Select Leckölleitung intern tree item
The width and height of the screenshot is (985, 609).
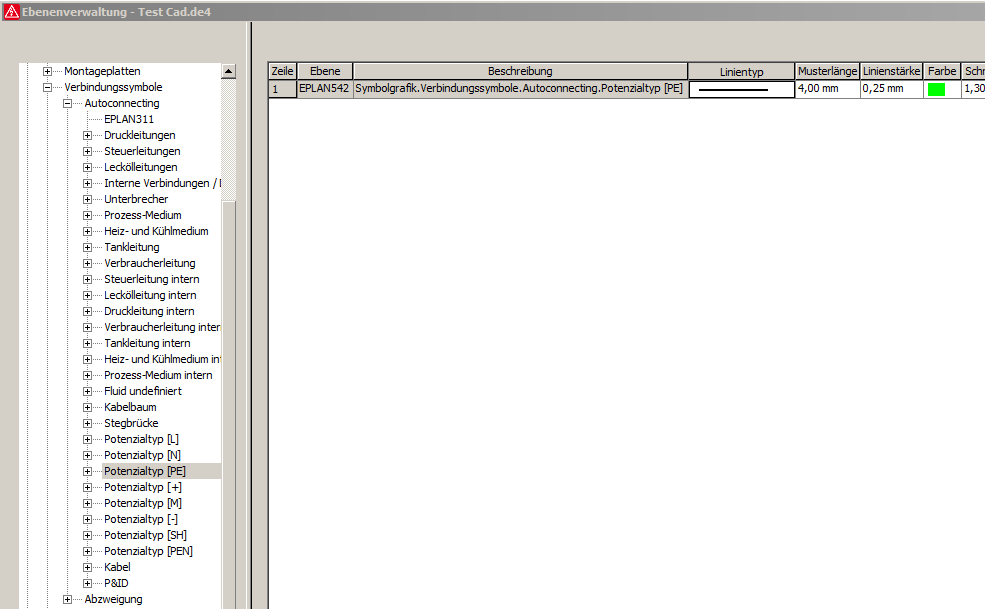(x=150, y=295)
